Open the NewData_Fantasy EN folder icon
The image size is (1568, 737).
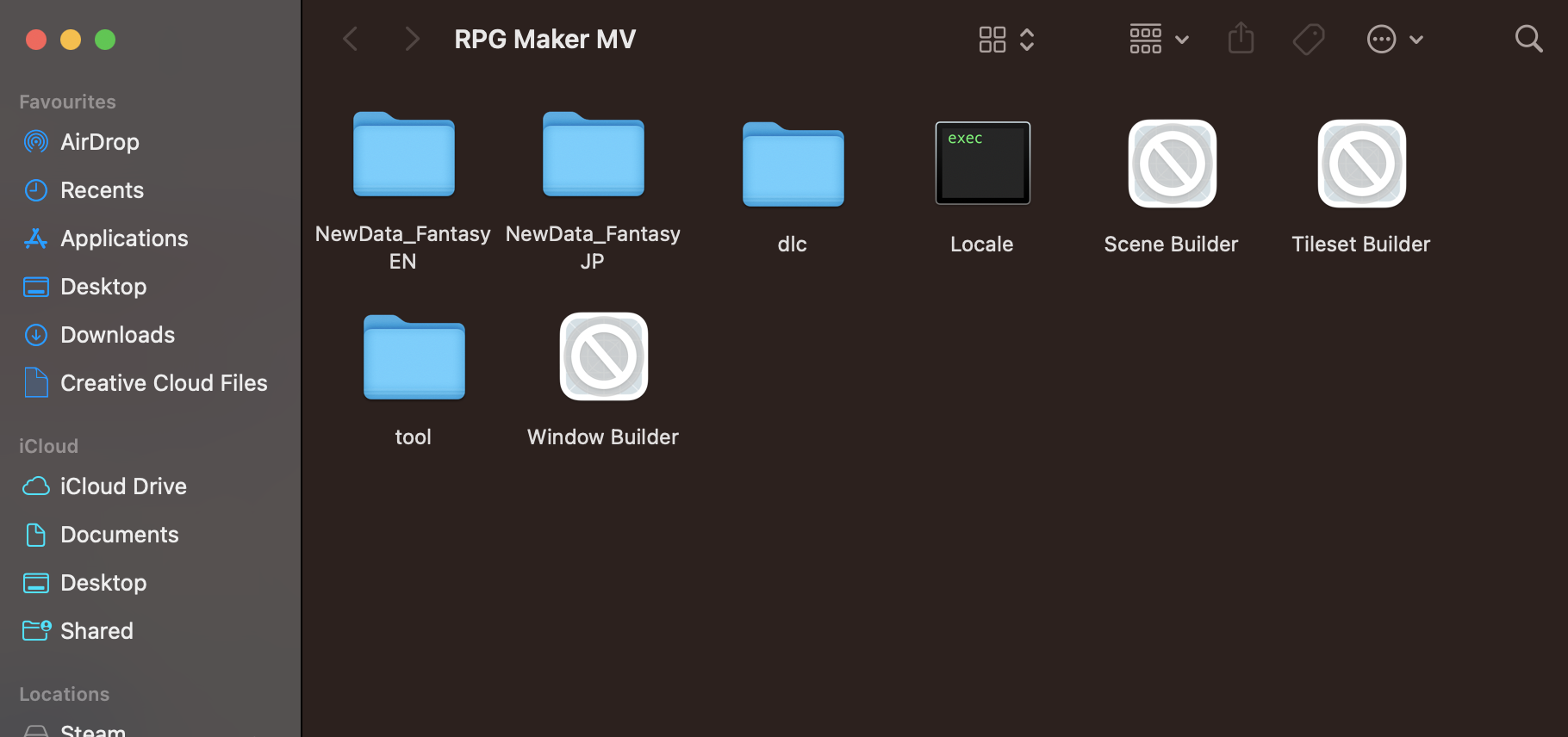[x=404, y=154]
